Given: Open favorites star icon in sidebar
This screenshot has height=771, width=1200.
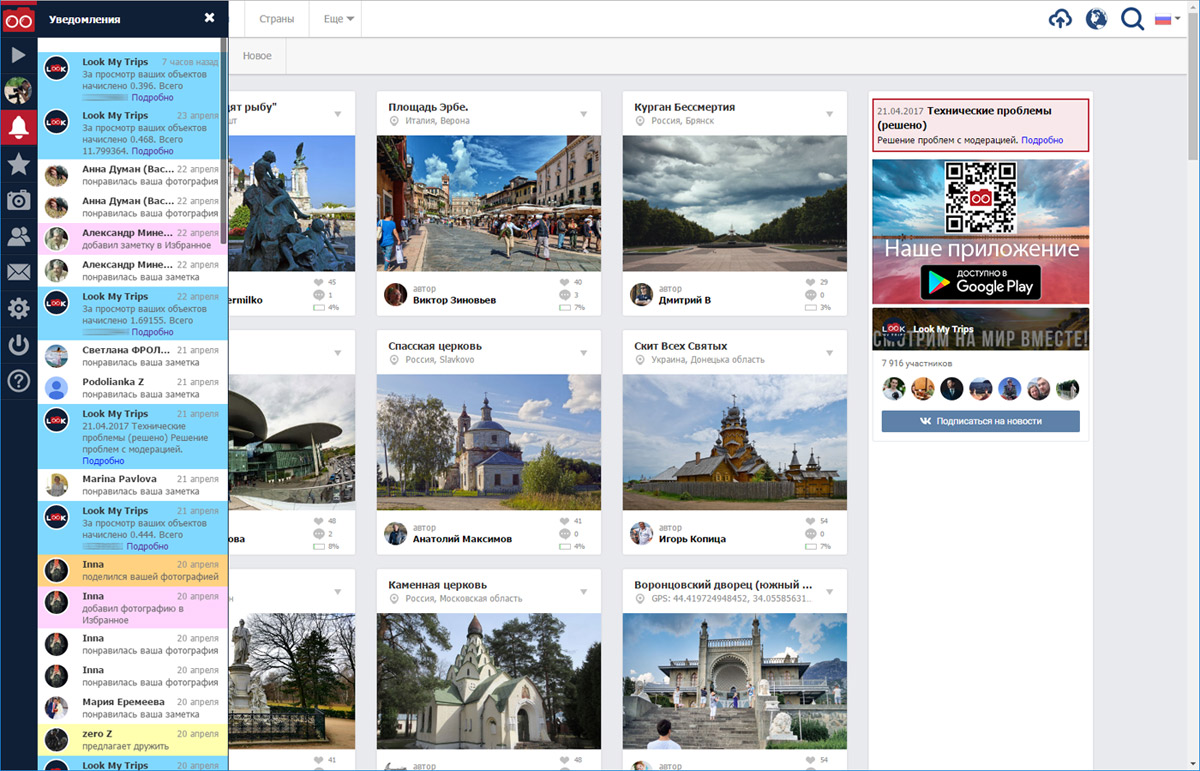Looking at the screenshot, I should pyautogui.click(x=18, y=164).
